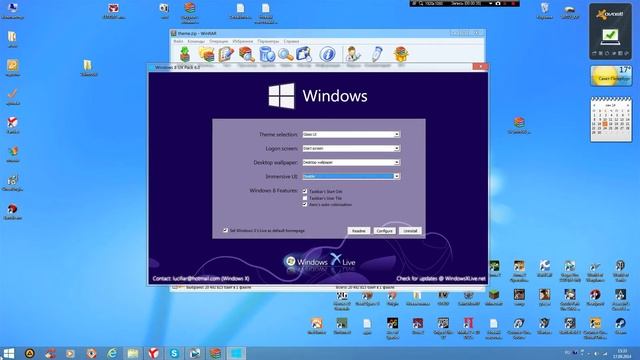
Task: Click the weather gadget showing 17°
Action: tap(611, 76)
